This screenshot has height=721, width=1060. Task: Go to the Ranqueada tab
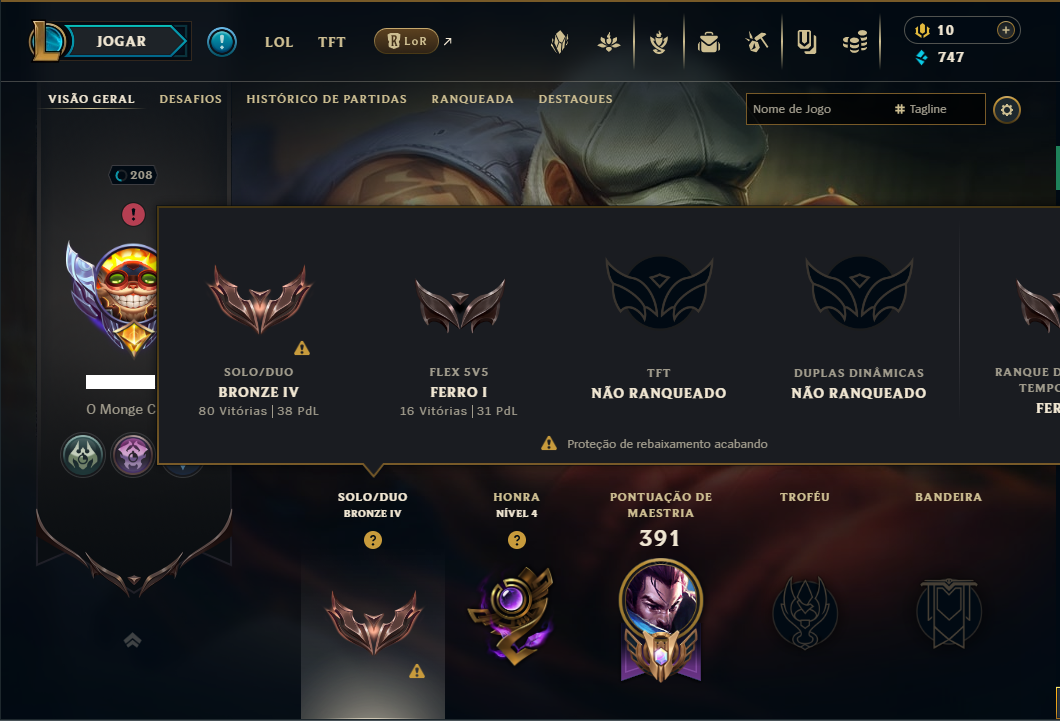[473, 99]
